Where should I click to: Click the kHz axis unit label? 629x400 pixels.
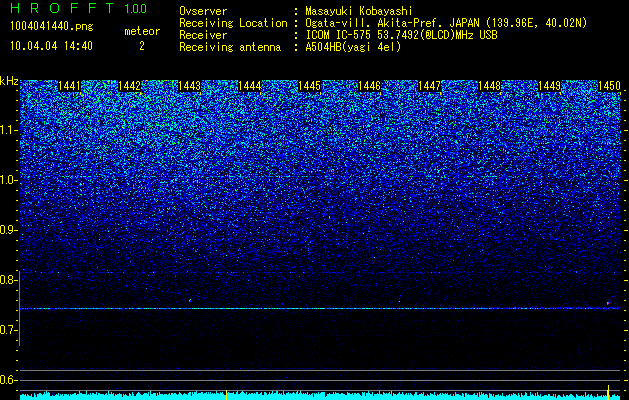[9, 81]
